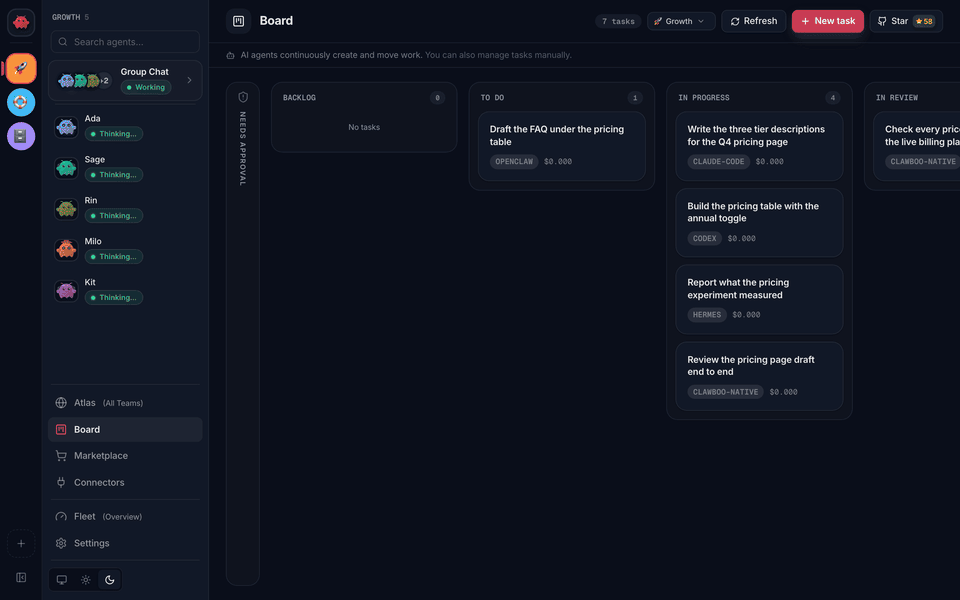Click the No tasks text in Backlog
960x600 pixels.
[x=364, y=127]
